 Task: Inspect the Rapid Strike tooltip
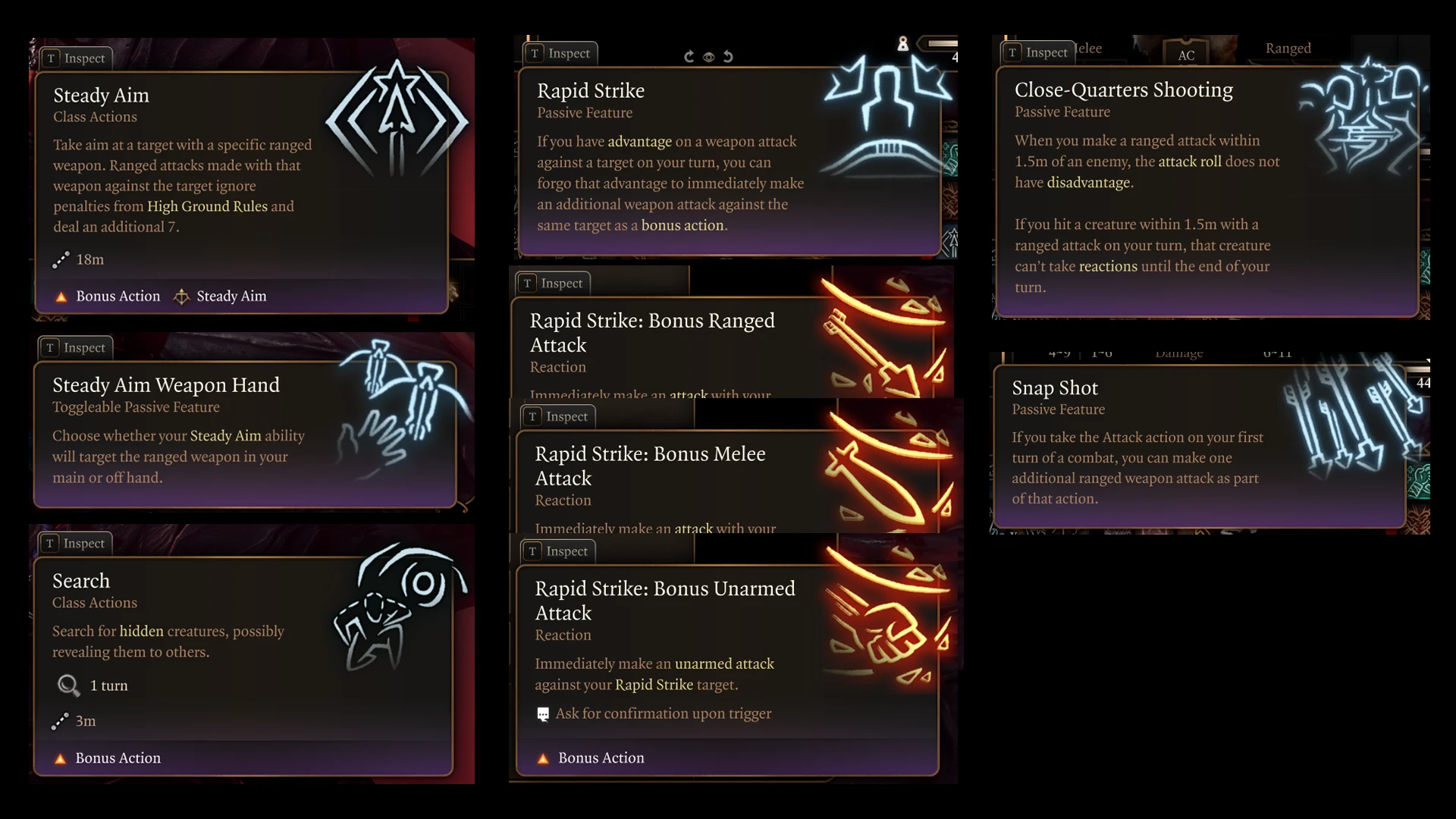560,53
